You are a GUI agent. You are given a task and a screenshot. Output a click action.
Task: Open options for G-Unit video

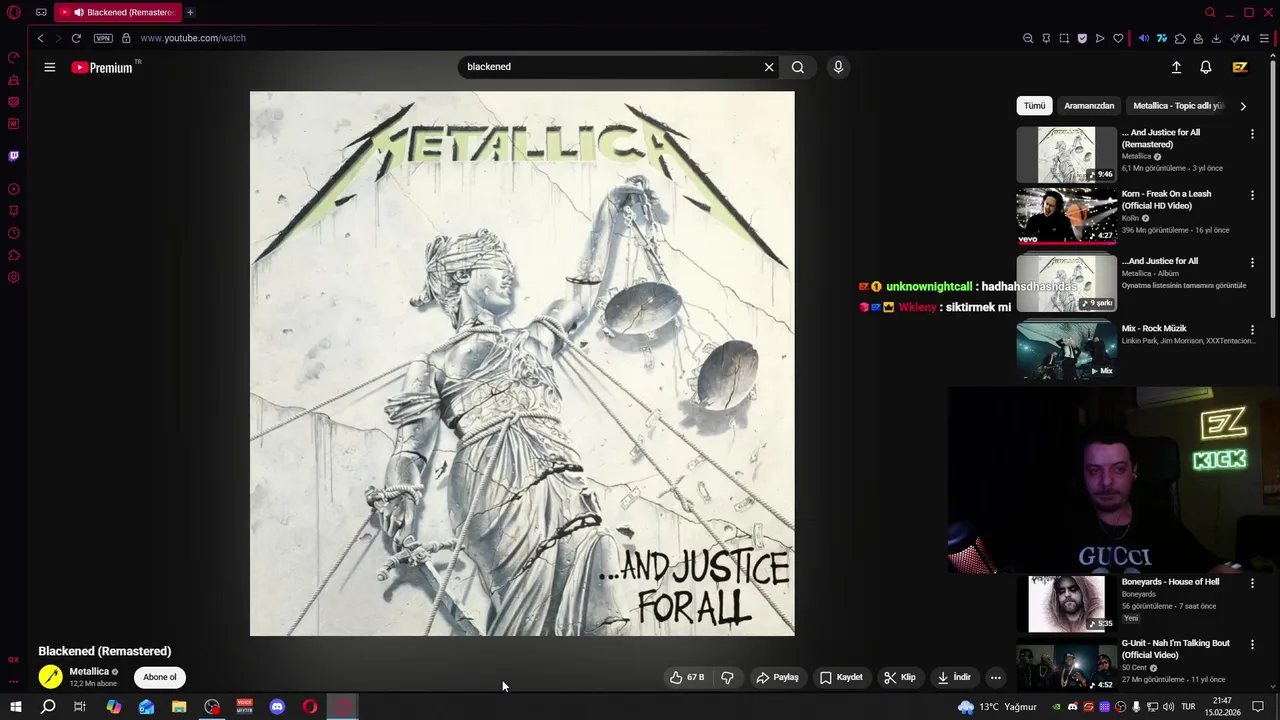point(1252,645)
